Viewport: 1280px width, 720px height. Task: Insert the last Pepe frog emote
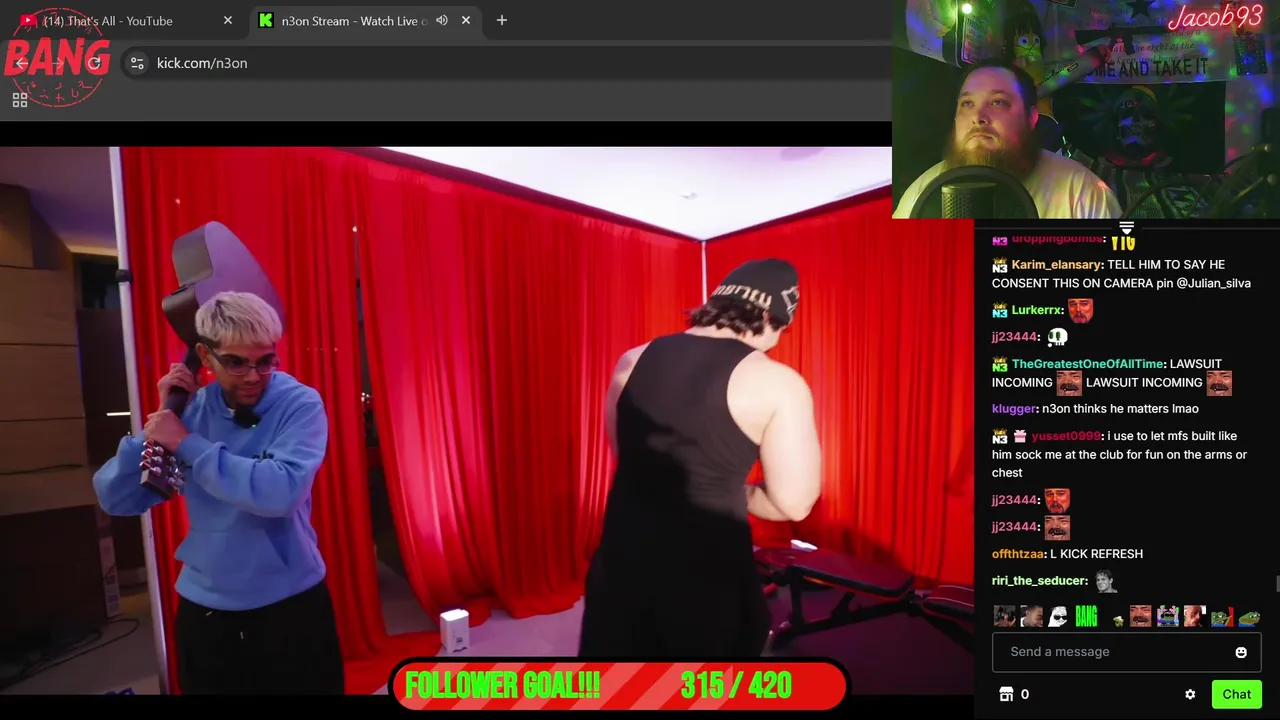pos(1249,616)
